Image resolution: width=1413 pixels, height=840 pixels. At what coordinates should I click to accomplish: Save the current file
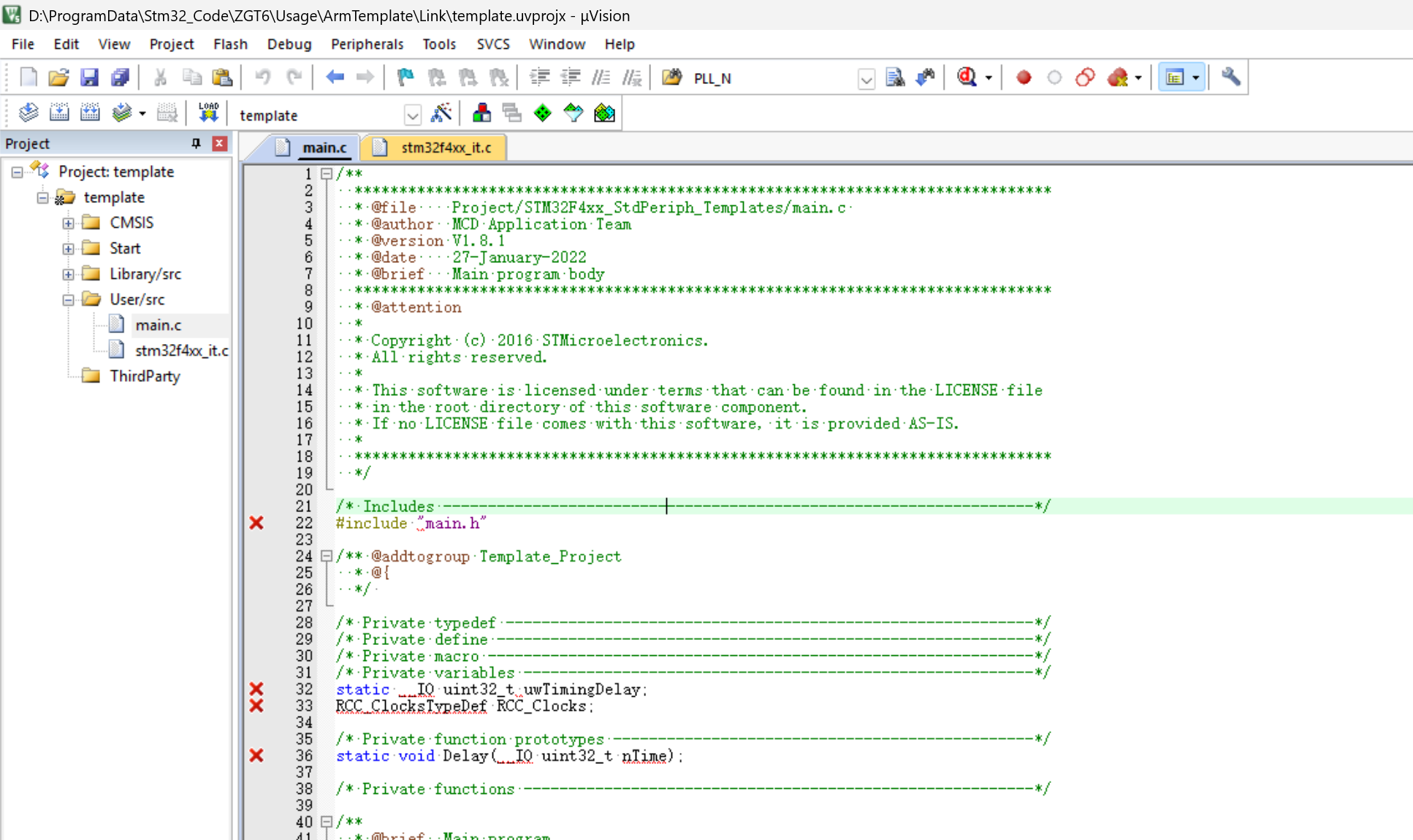pyautogui.click(x=89, y=77)
